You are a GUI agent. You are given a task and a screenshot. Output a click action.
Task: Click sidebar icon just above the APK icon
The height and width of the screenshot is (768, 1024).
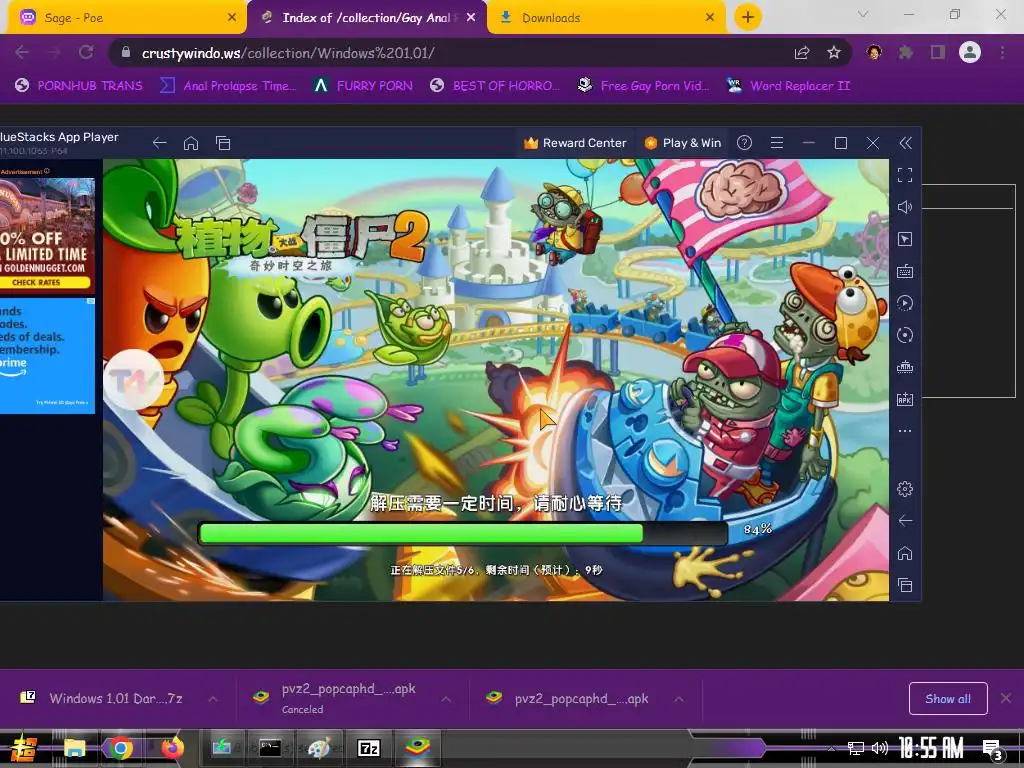(x=904, y=367)
